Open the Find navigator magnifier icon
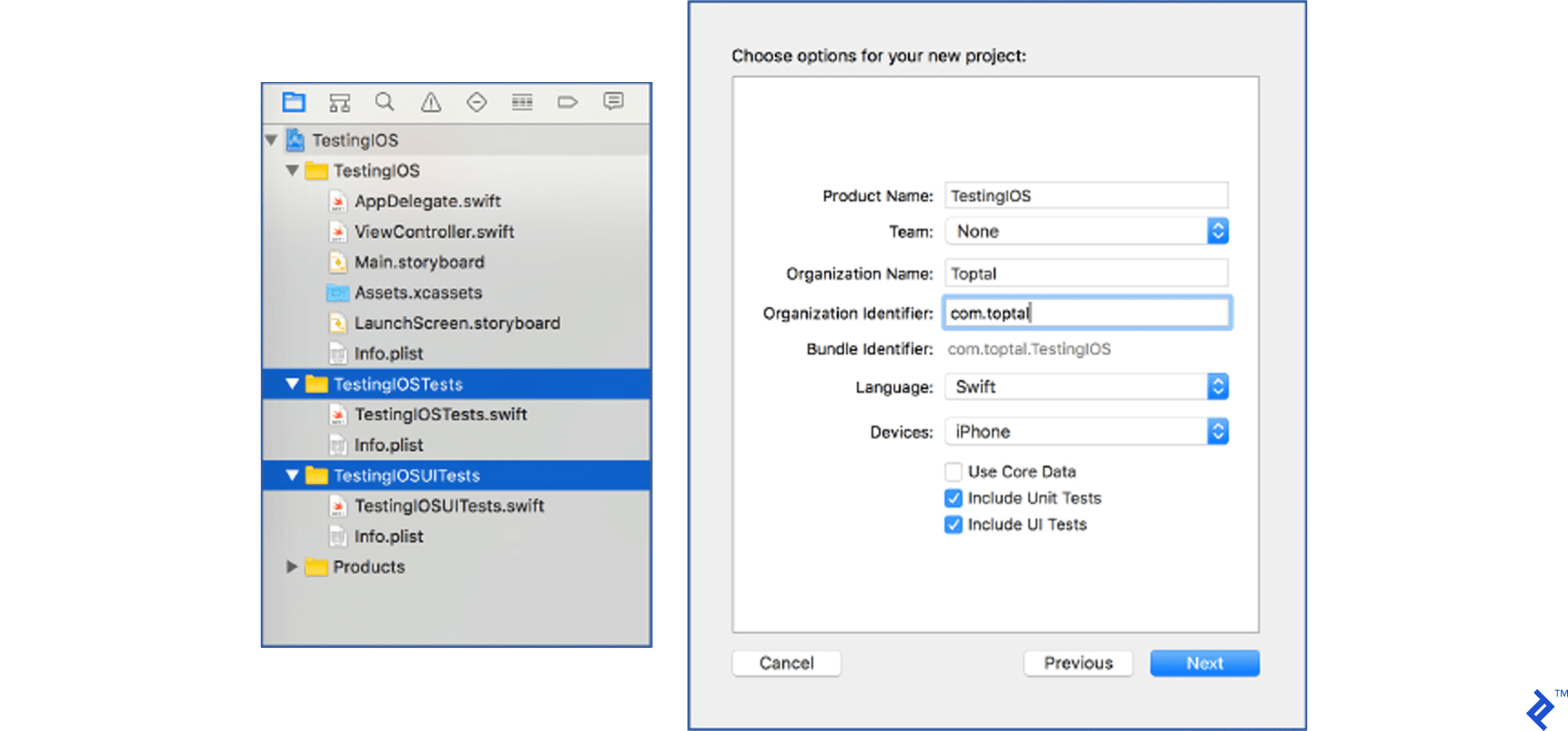1568x731 pixels. coord(385,102)
